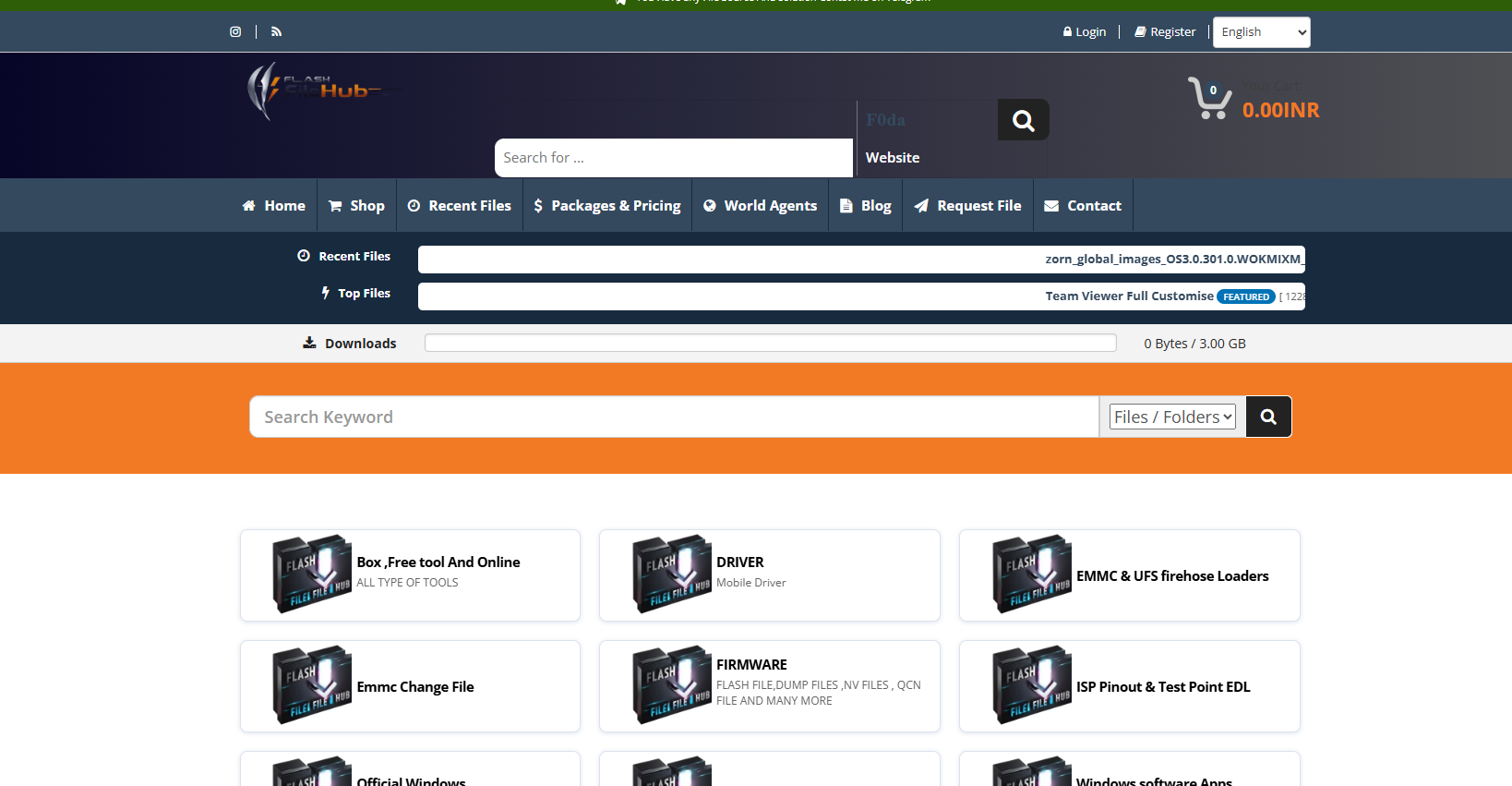Click the dollar icon beside Packages
Image resolution: width=1512 pixels, height=786 pixels.
pos(538,206)
